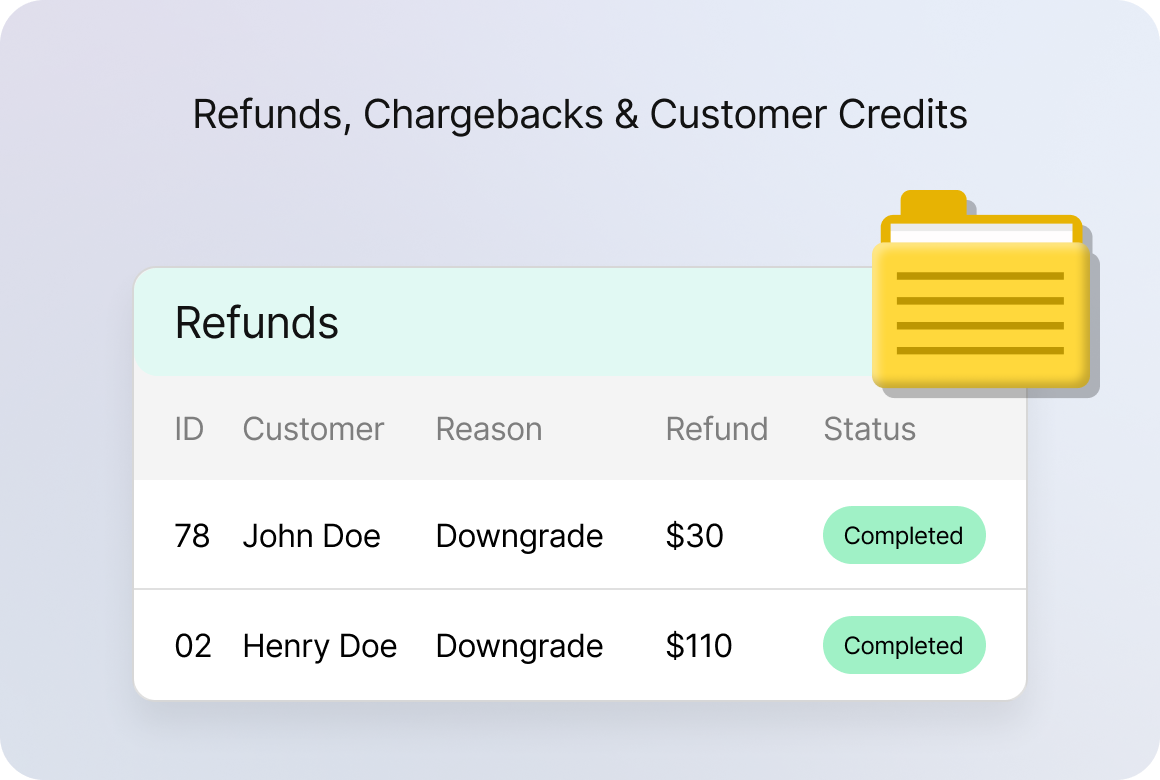The width and height of the screenshot is (1160, 780).
Task: Click Downgrade reason in John Doe row
Action: [519, 536]
